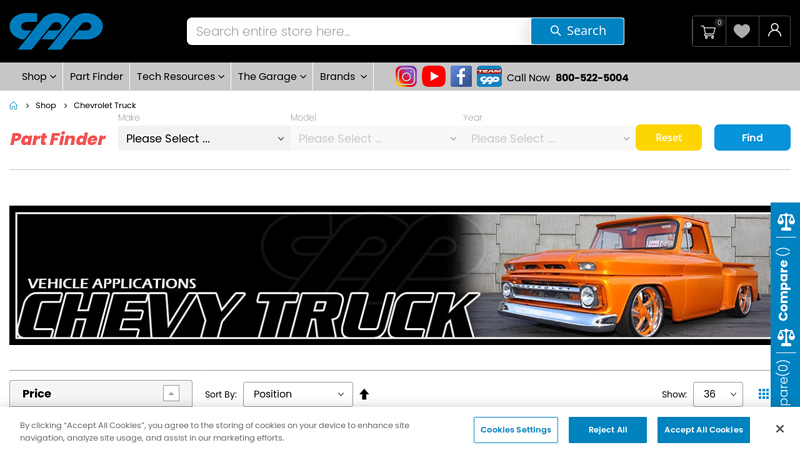Screen dimensions: 800x450
Task: Focus the store search input field
Action: pos(359,31)
